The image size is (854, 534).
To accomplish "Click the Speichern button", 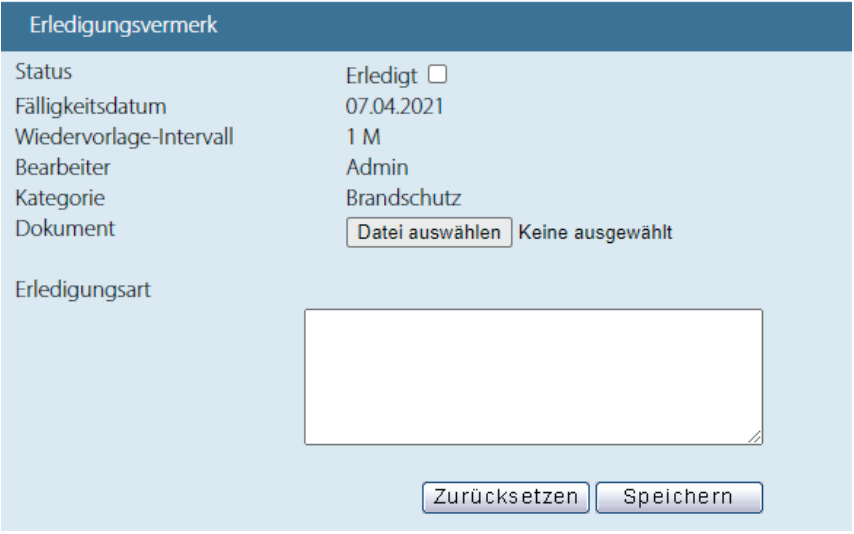I will point(678,497).
